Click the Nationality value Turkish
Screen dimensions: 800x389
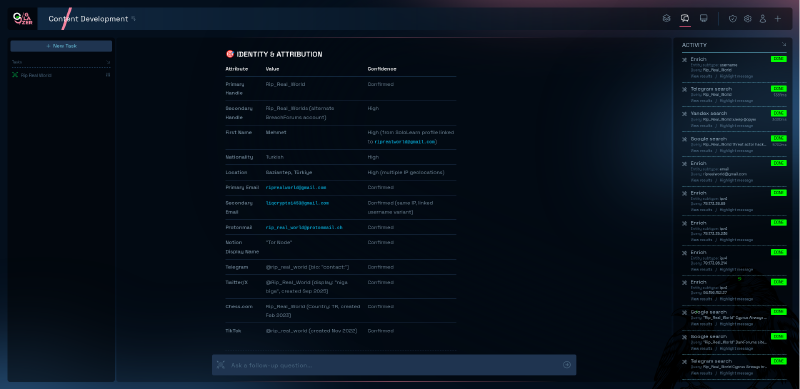coord(275,157)
